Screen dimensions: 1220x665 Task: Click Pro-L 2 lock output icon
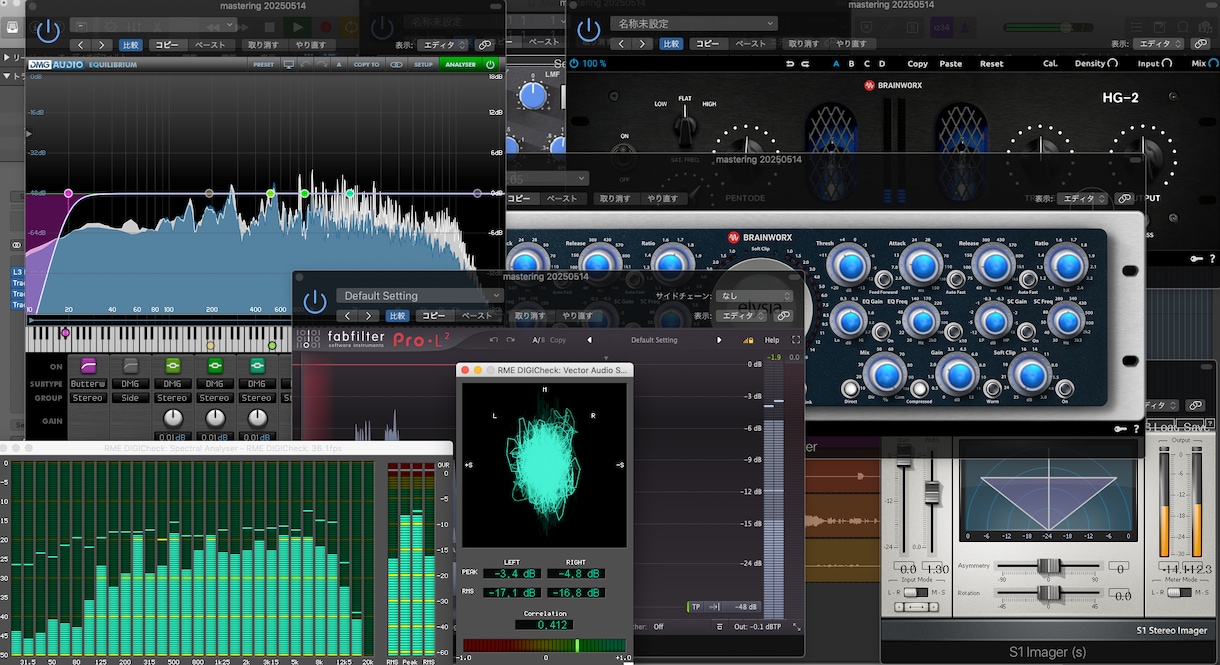point(747,340)
